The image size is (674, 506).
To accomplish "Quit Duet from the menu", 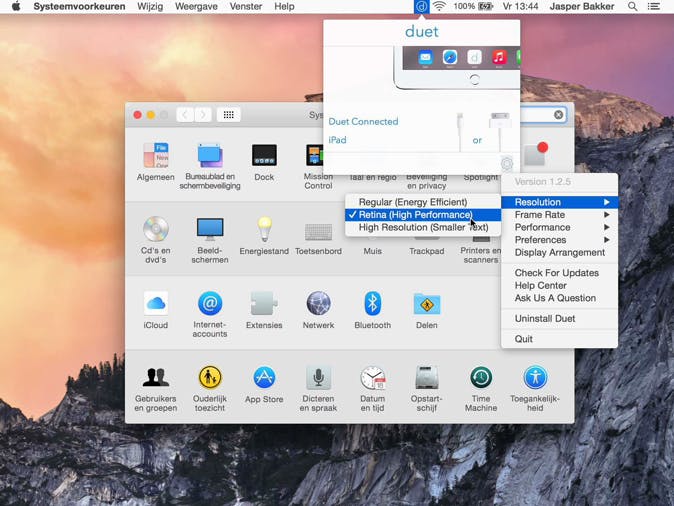I will click(x=560, y=339).
